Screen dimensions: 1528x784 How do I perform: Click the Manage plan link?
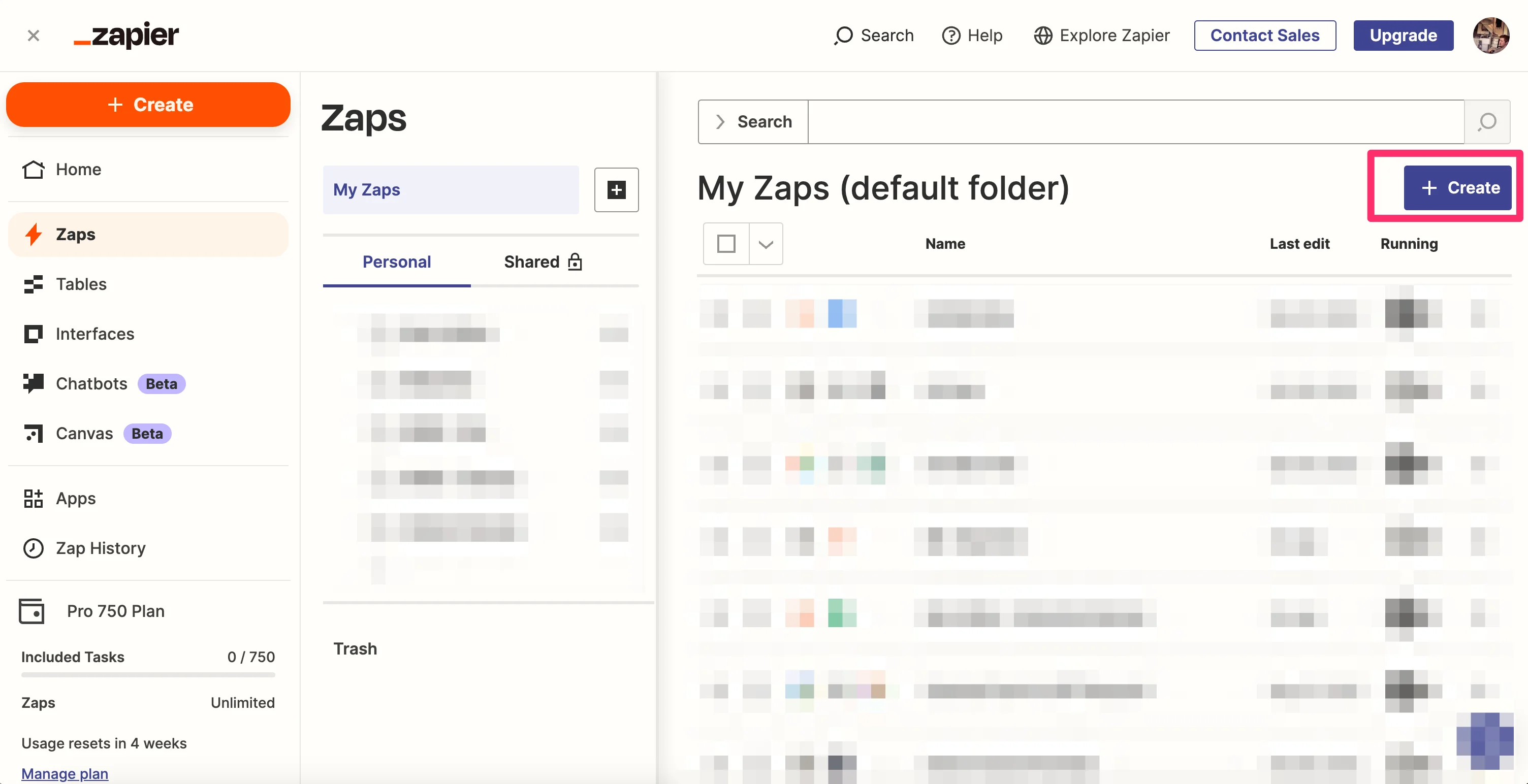[x=65, y=773]
